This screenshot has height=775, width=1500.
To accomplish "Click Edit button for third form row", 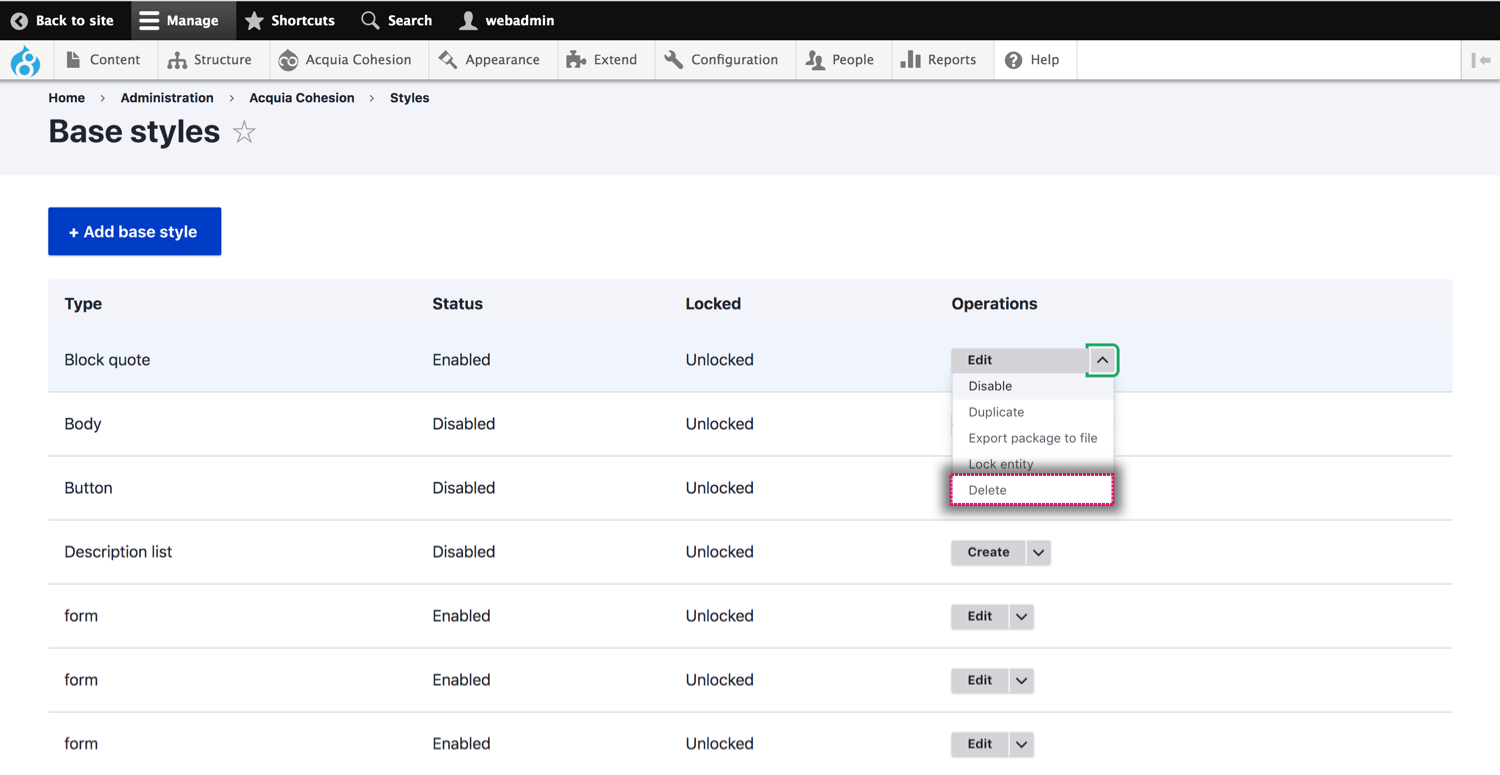I will click(x=980, y=744).
